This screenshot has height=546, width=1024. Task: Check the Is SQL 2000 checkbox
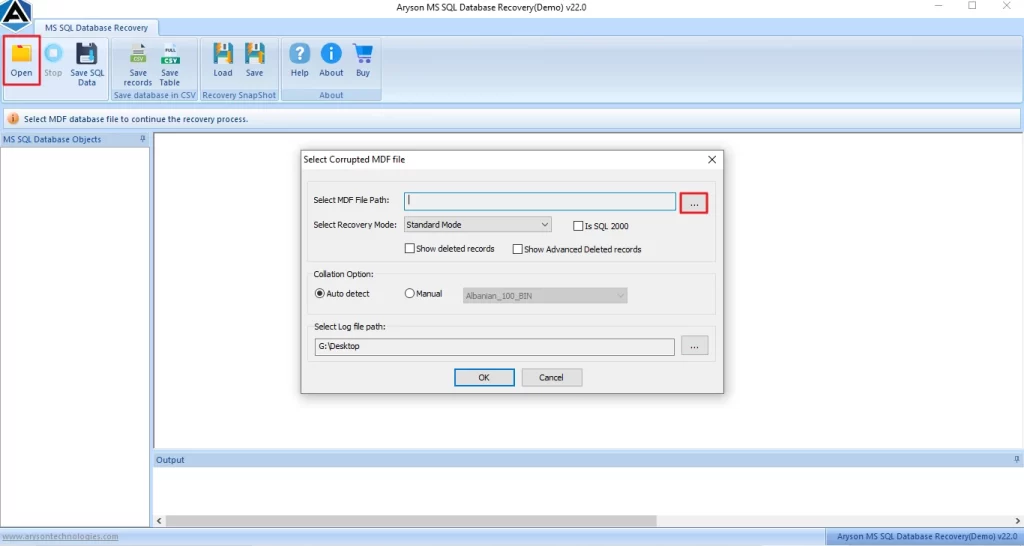coord(578,226)
